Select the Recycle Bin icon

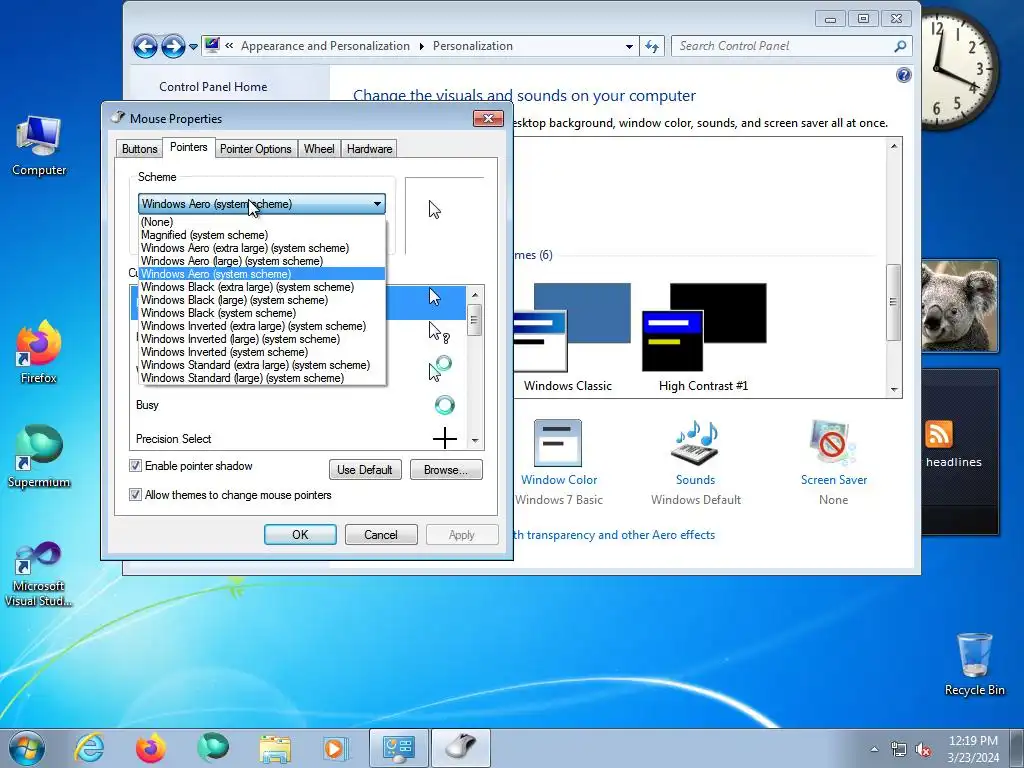coord(974,664)
